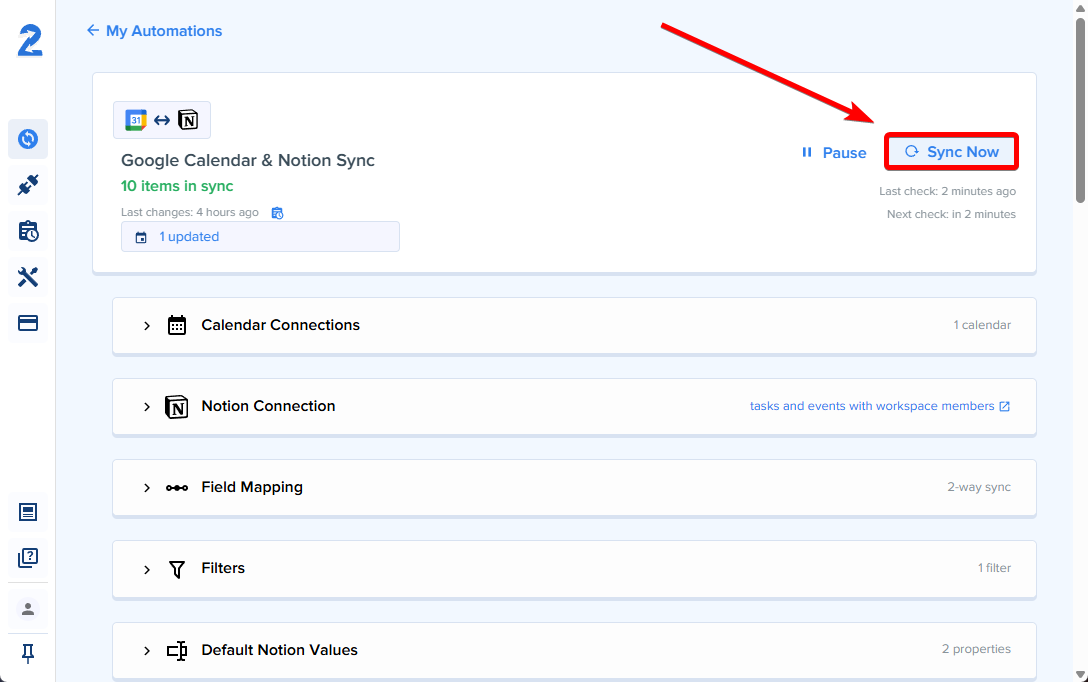Open the calendar clock sidebar icon
The image size is (1088, 682).
click(x=28, y=231)
